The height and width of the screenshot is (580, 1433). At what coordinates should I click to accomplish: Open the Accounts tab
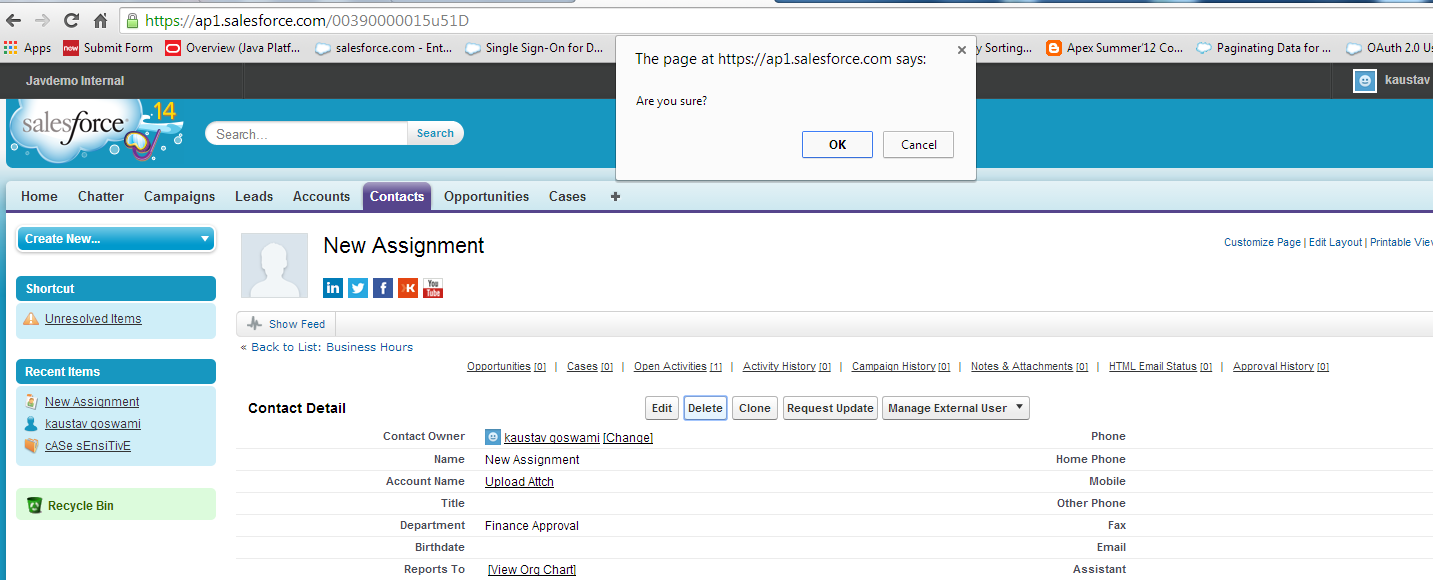(x=321, y=196)
